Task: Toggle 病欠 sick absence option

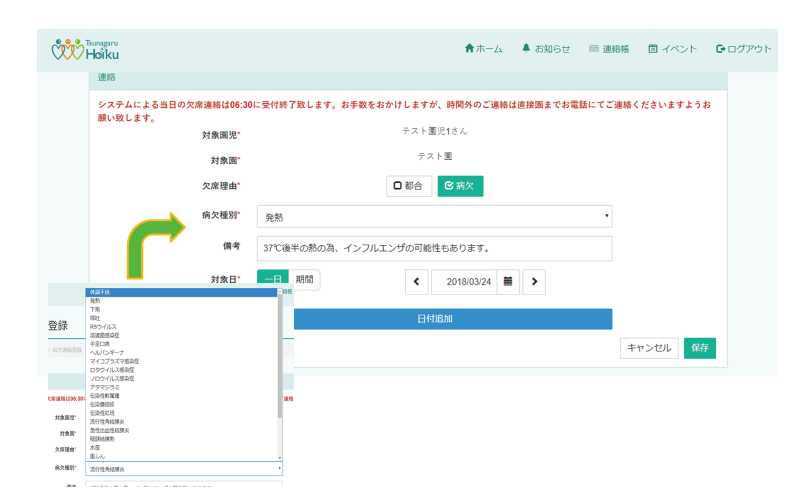Action: pos(460,186)
